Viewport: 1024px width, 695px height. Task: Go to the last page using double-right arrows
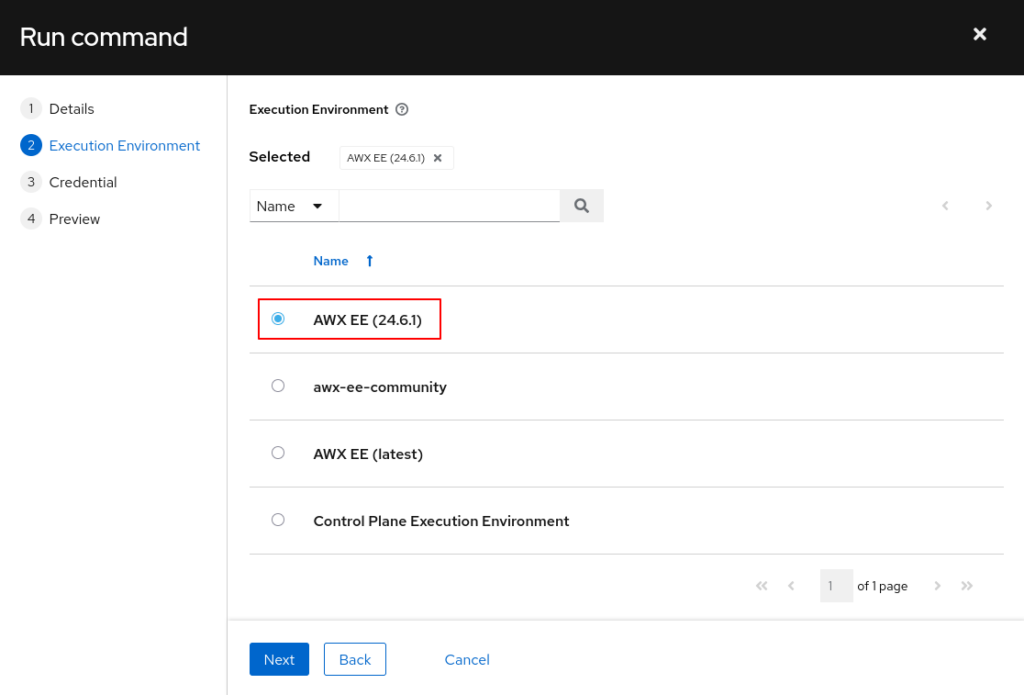coord(967,586)
